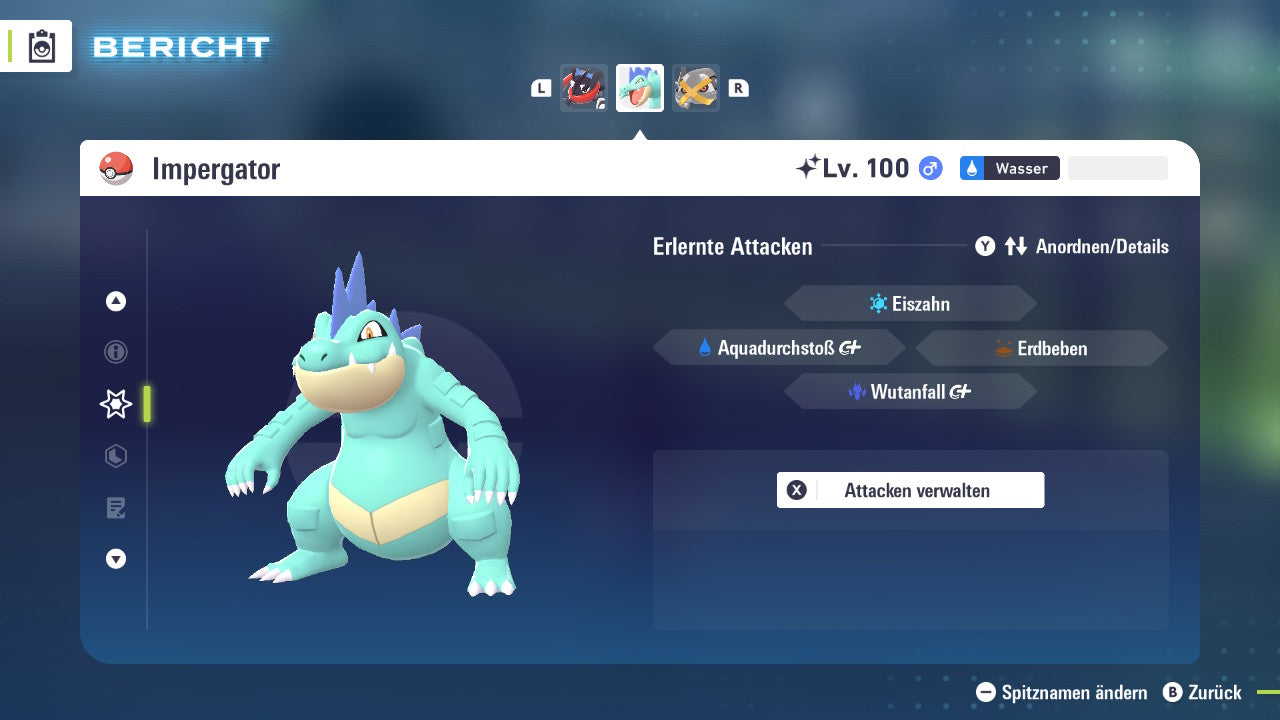Choose the Erdbeben move
The height and width of the screenshot is (720, 1280).
[x=1041, y=348]
